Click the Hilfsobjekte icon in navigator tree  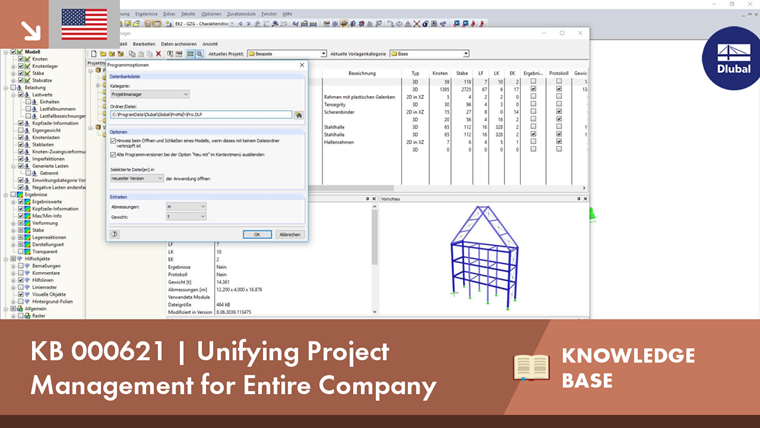(x=20, y=259)
